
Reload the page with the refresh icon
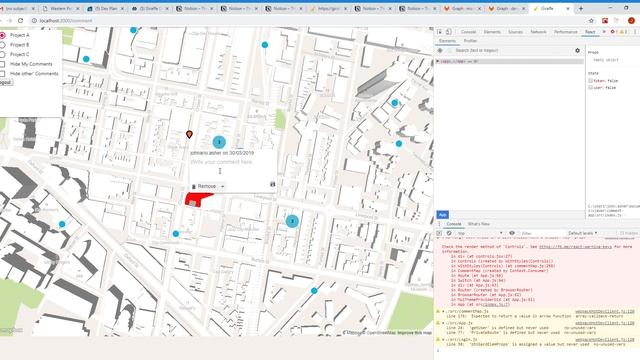(x=20, y=20)
